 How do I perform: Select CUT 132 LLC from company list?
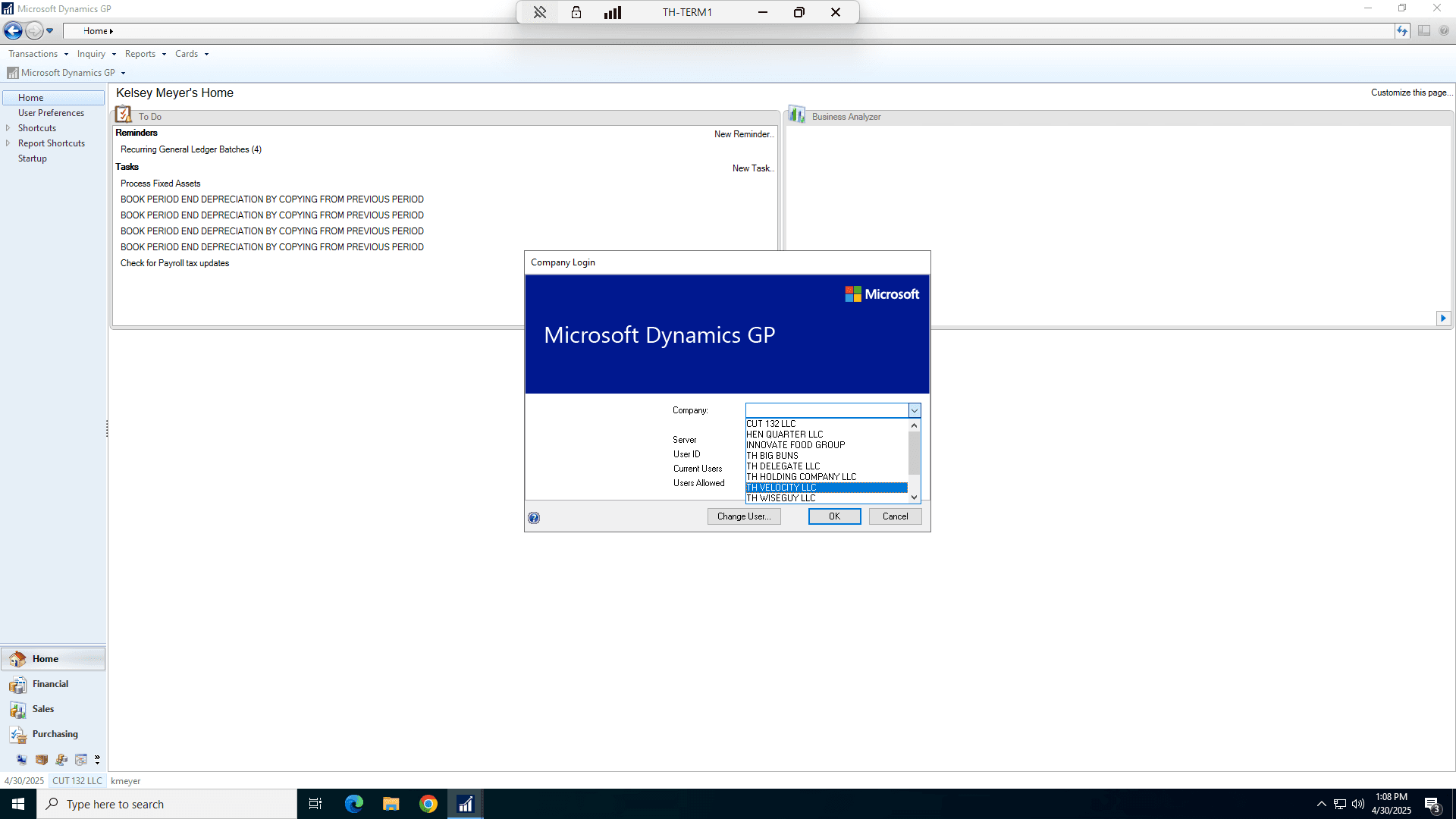click(x=827, y=424)
